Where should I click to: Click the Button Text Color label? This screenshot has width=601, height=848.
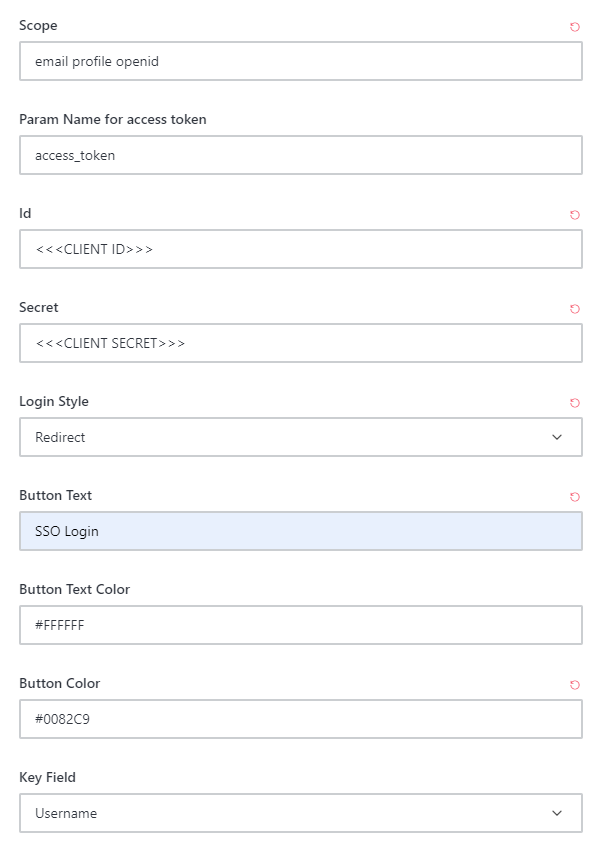pyautogui.click(x=74, y=589)
